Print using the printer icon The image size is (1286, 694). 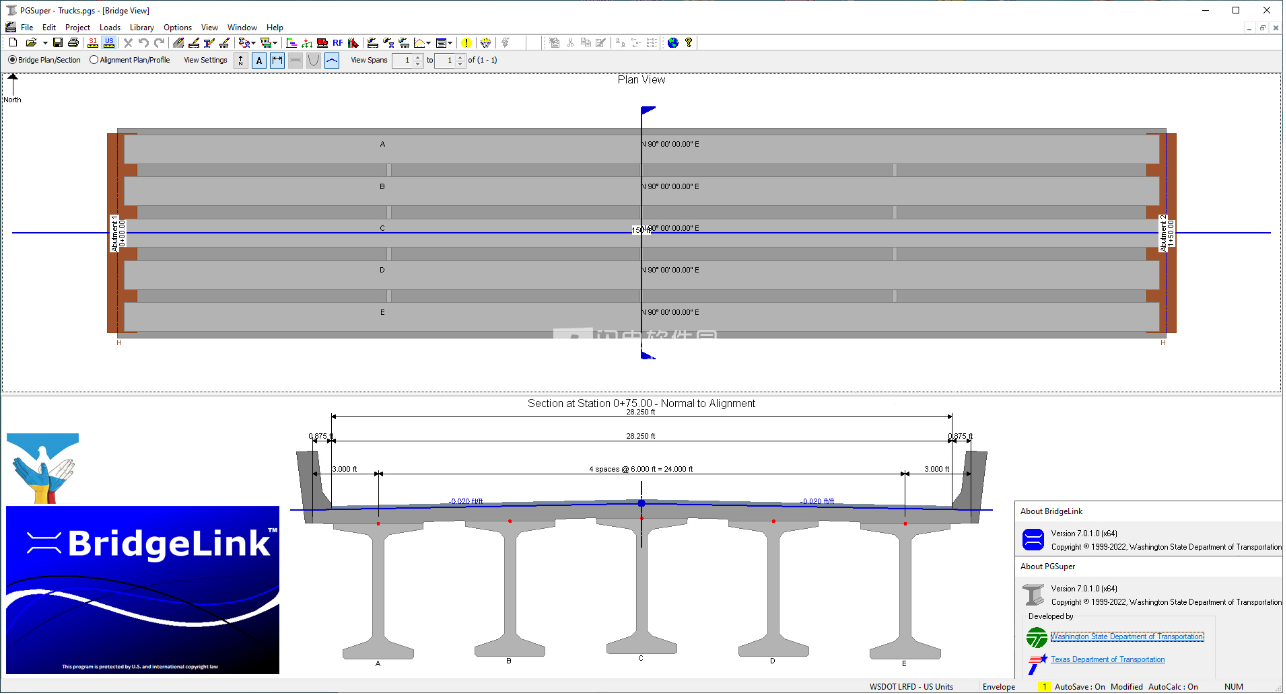[72, 43]
